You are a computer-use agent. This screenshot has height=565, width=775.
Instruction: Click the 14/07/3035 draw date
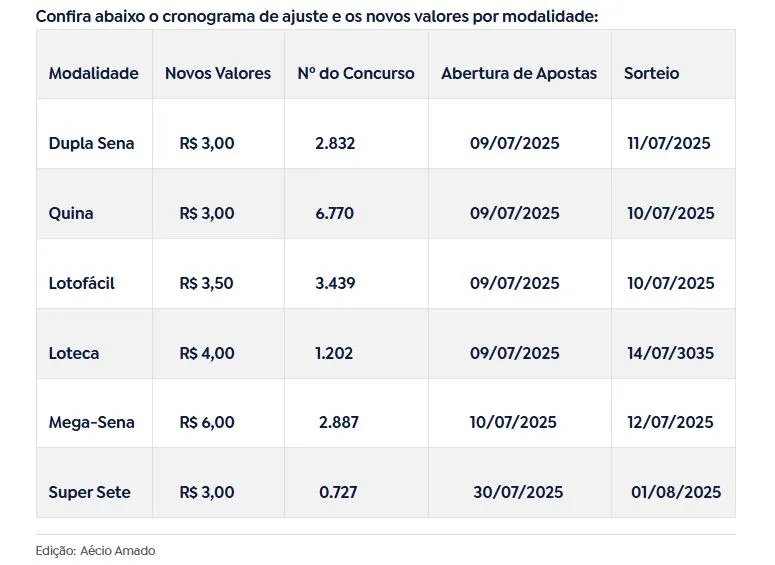click(671, 353)
